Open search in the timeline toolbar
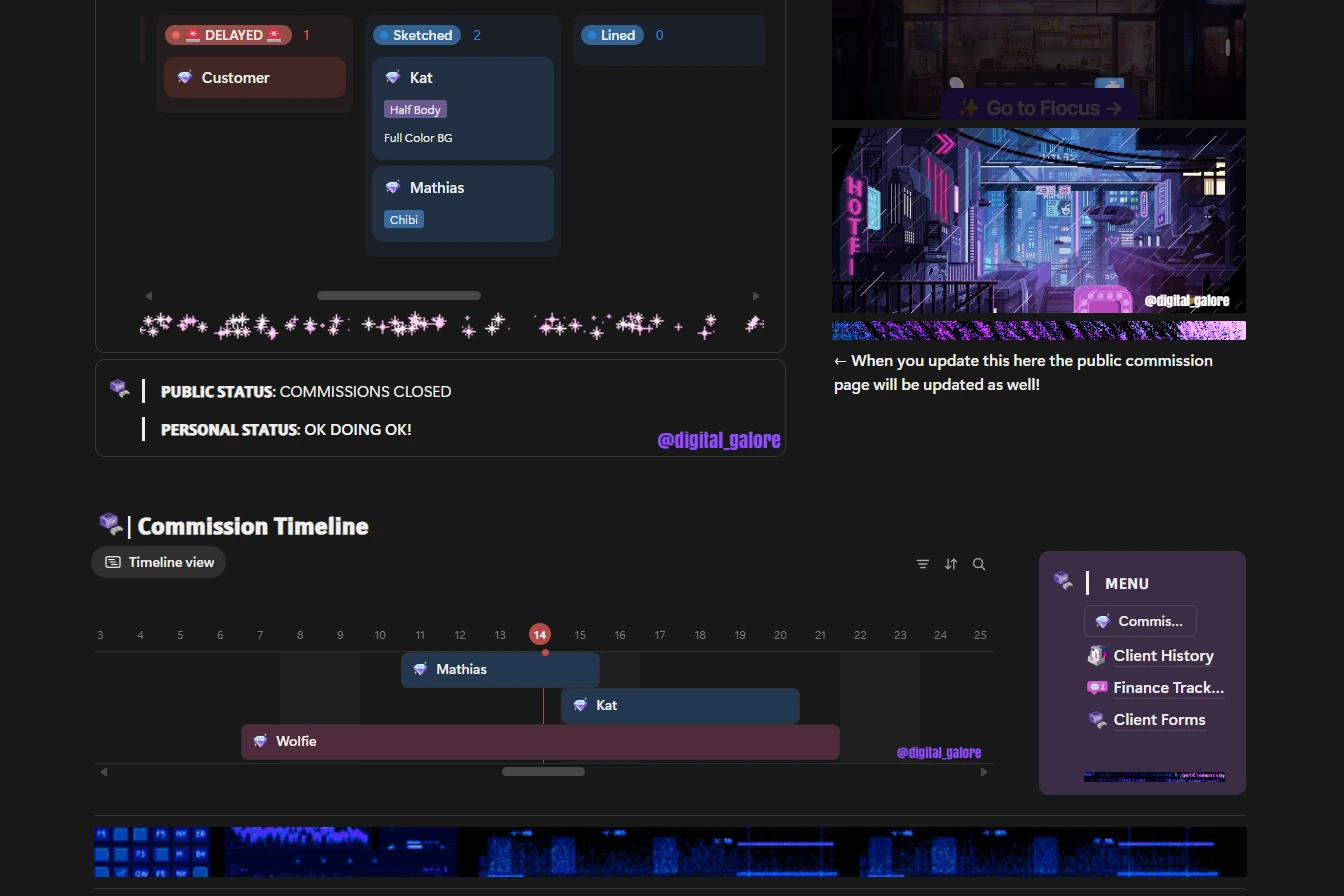Image resolution: width=1344 pixels, height=896 pixels. pos(979,564)
